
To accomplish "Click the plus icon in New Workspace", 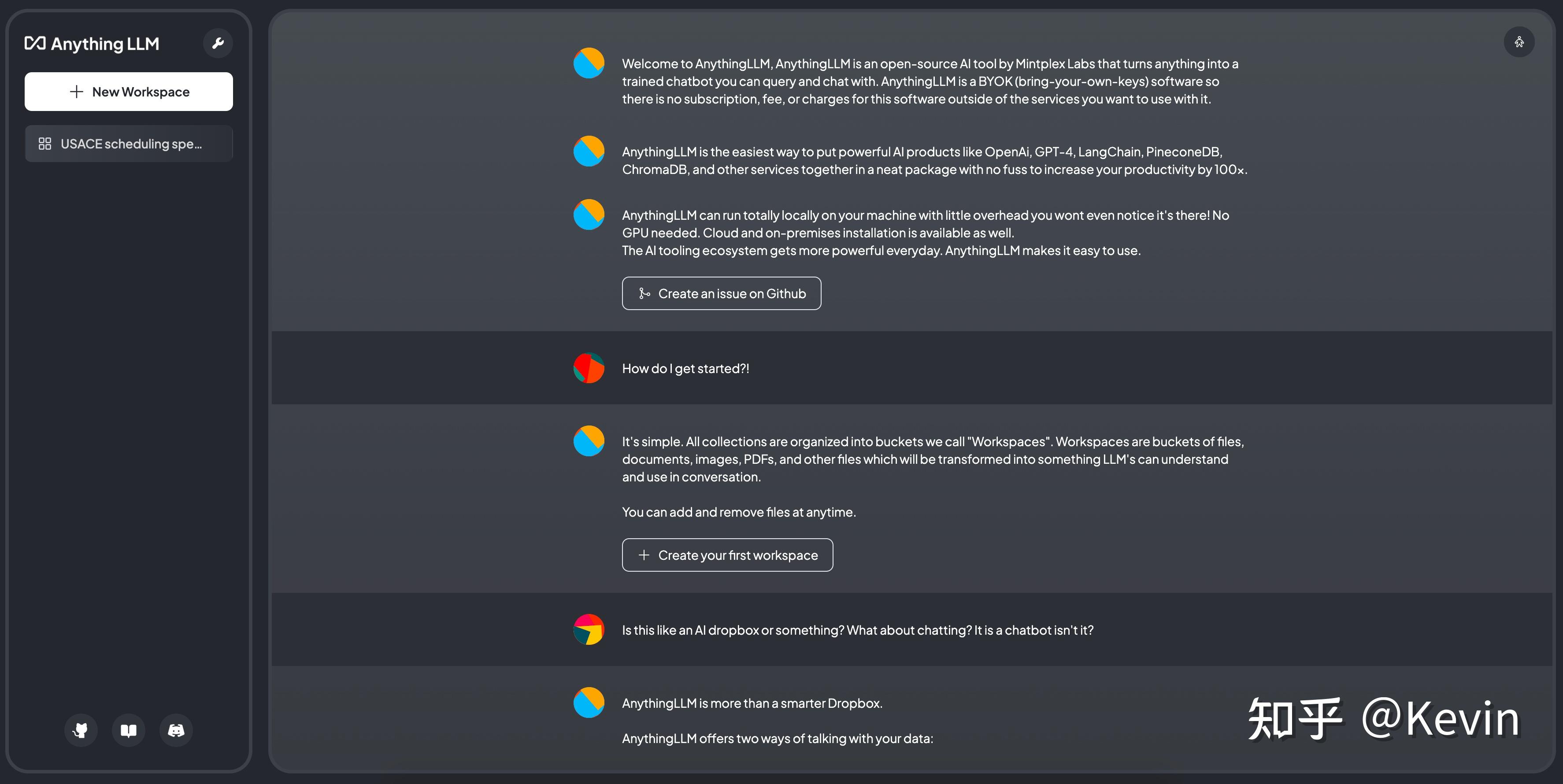I will 77,92.
